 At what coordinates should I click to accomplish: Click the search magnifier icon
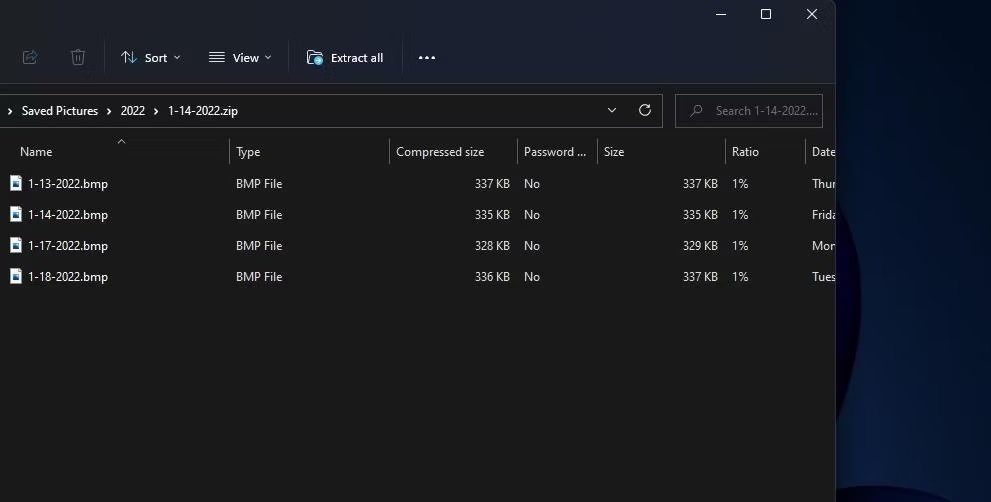pos(696,111)
